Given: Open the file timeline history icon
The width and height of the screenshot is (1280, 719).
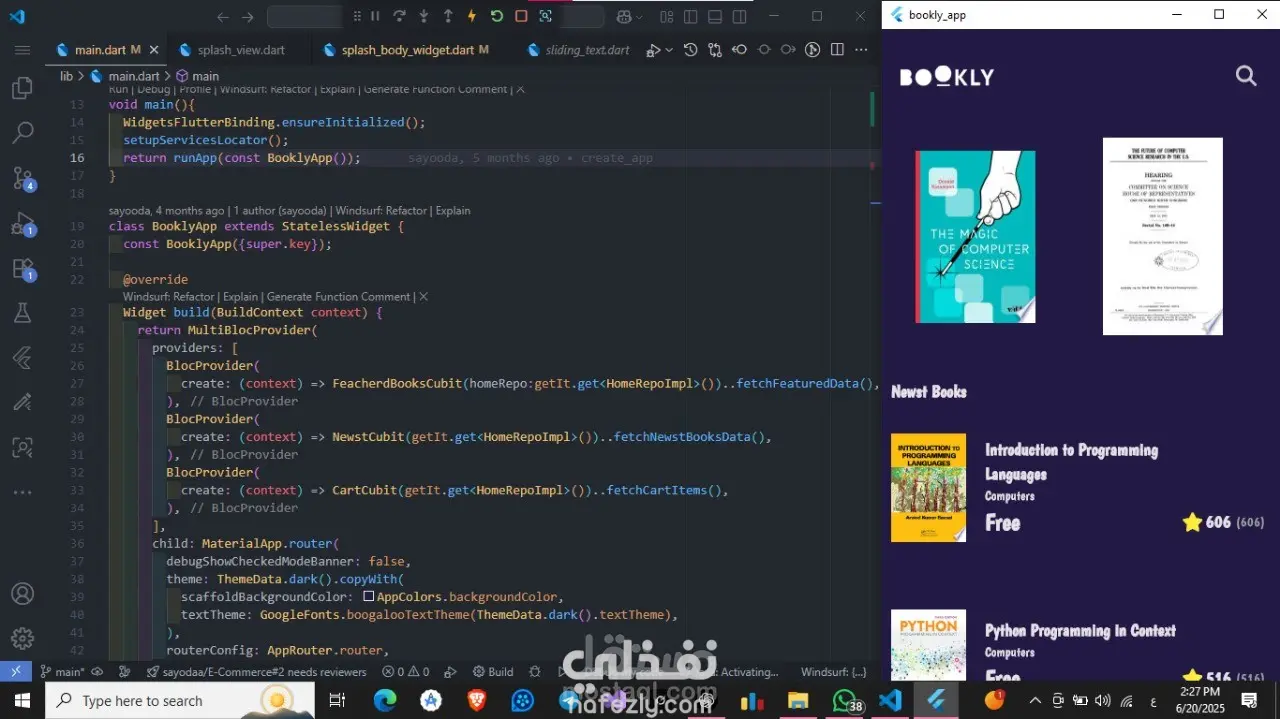Looking at the screenshot, I should tap(690, 50).
